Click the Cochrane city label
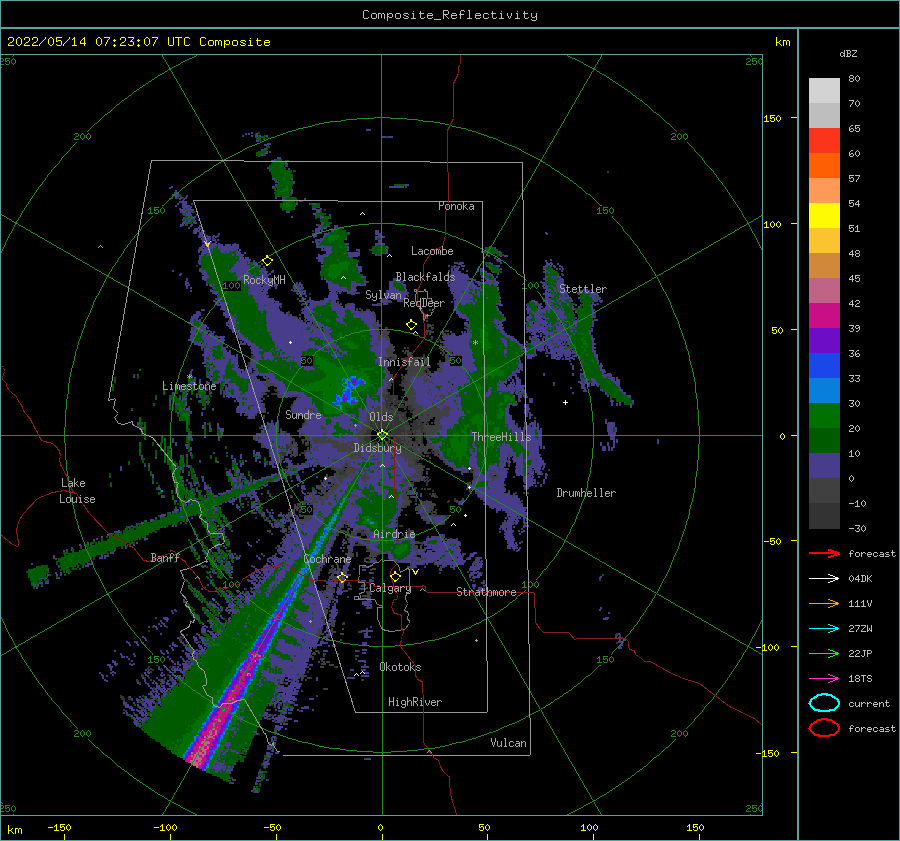This screenshot has width=900, height=841. [x=327, y=559]
